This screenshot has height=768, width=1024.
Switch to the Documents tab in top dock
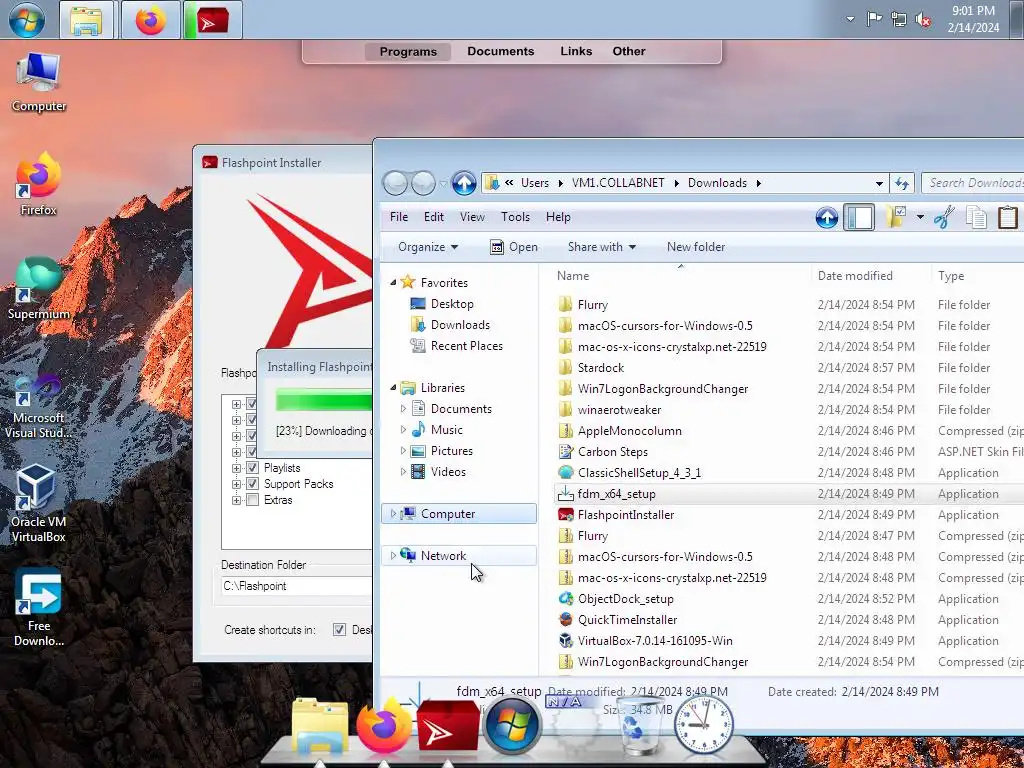501,52
